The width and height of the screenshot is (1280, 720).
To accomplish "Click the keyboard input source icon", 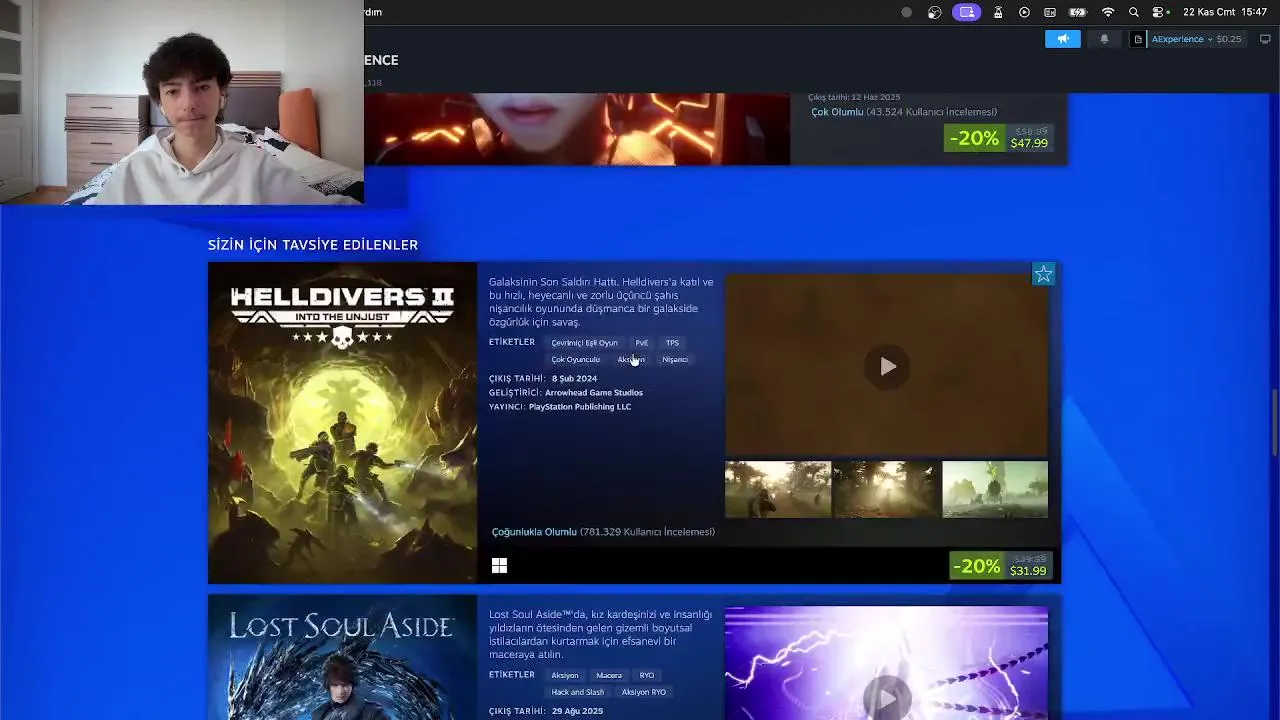I will point(1050,12).
